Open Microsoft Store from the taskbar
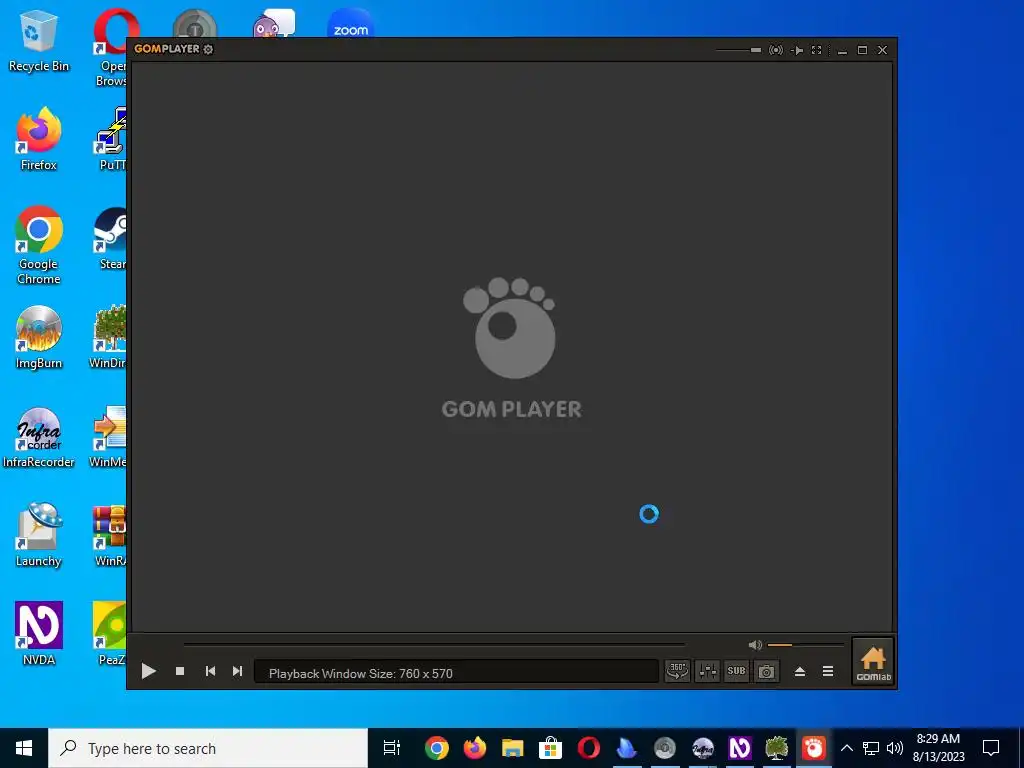Viewport: 1024px width, 768px height. click(551, 748)
